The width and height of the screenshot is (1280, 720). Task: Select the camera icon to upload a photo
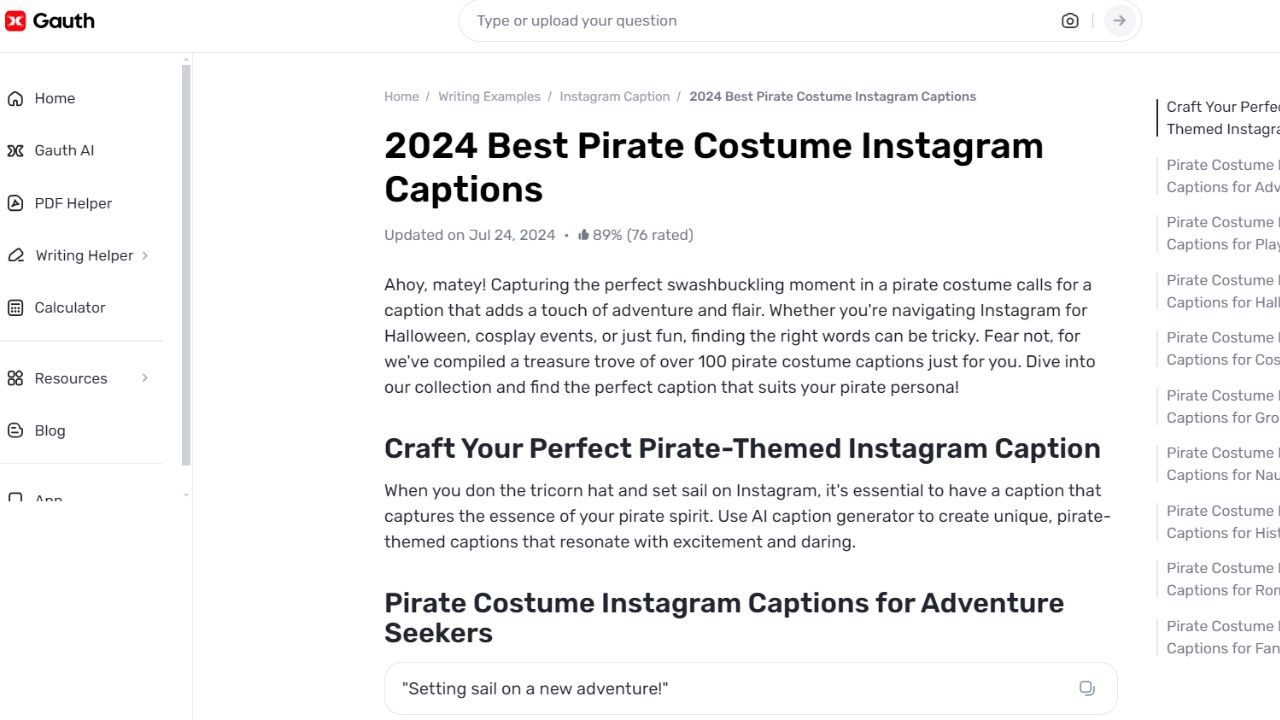pyautogui.click(x=1069, y=20)
